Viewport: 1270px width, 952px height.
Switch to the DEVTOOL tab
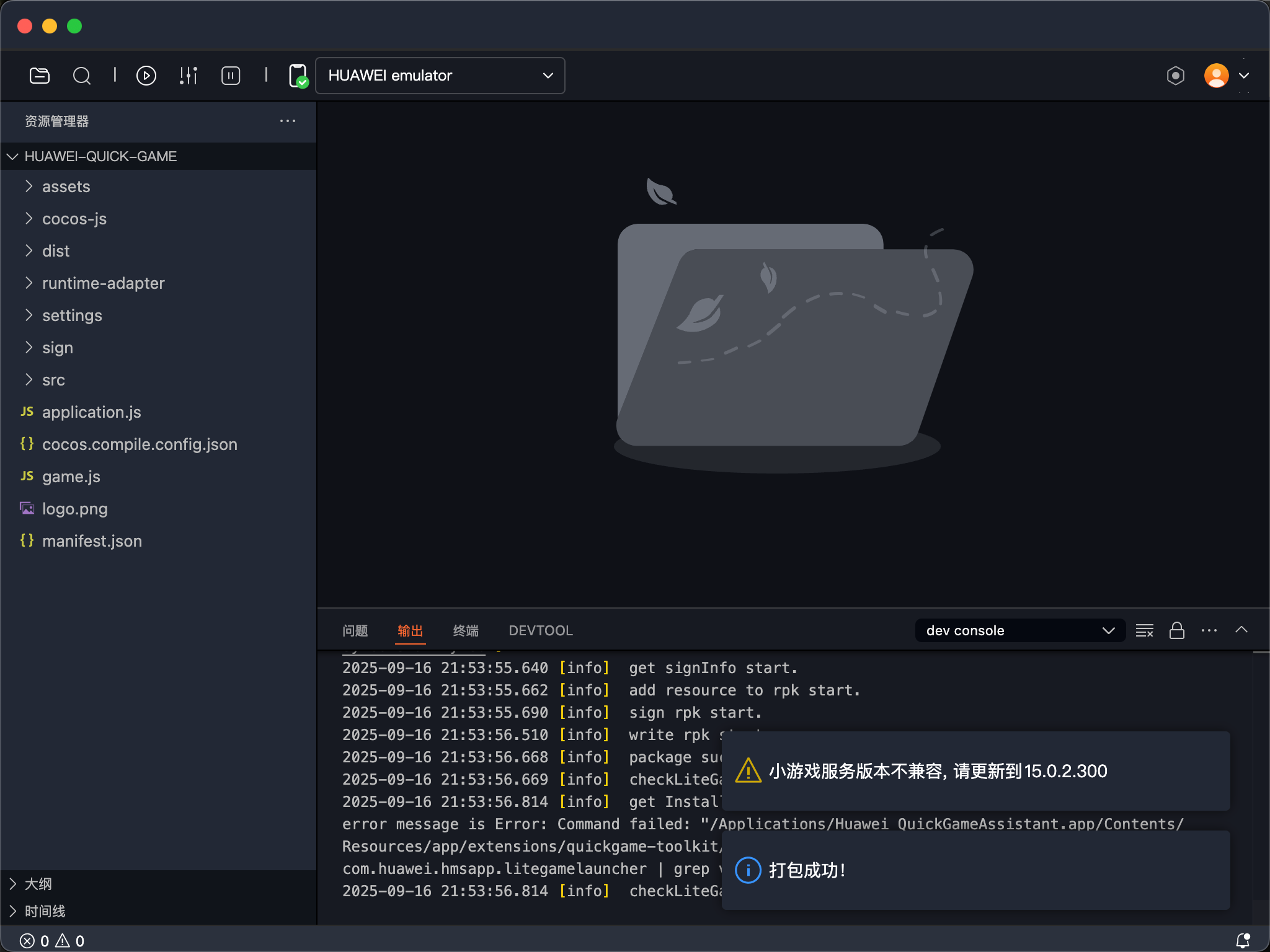click(x=540, y=631)
